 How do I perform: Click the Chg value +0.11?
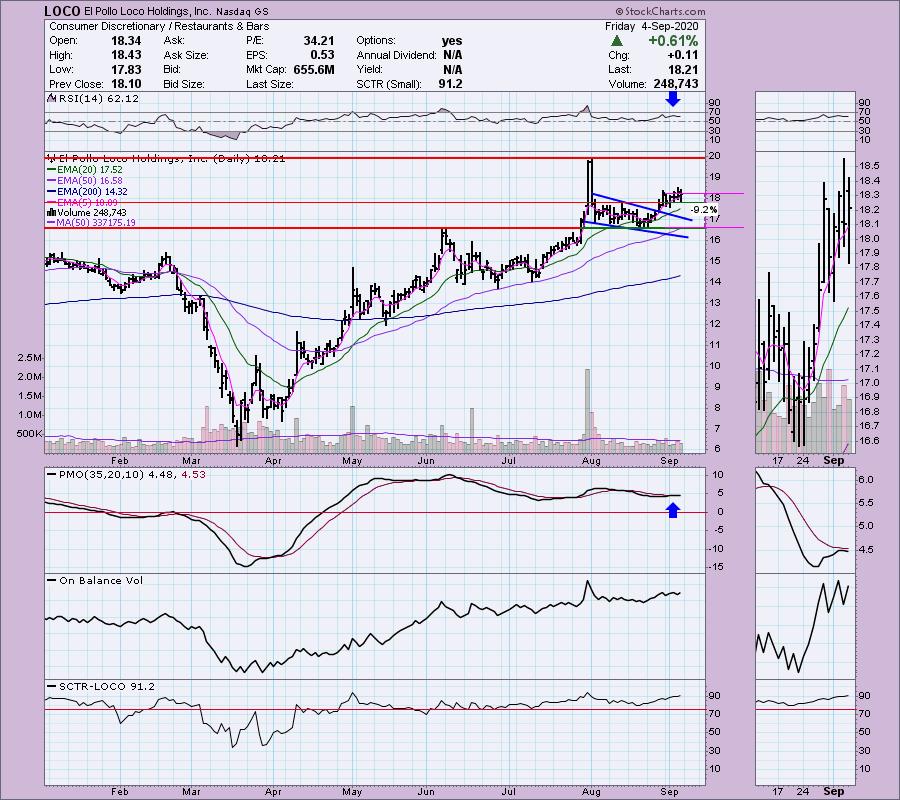pos(682,55)
